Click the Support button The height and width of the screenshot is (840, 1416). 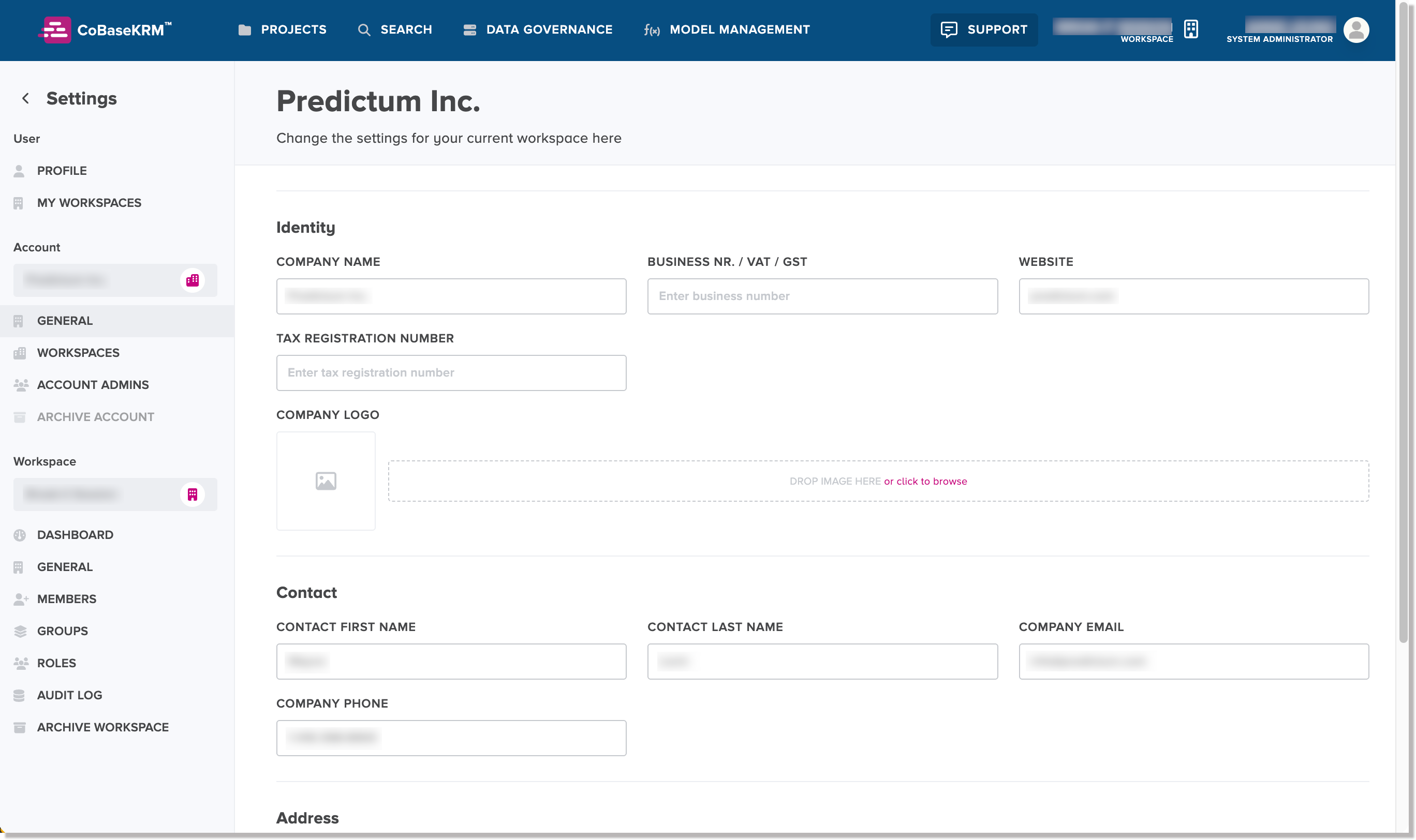click(984, 30)
